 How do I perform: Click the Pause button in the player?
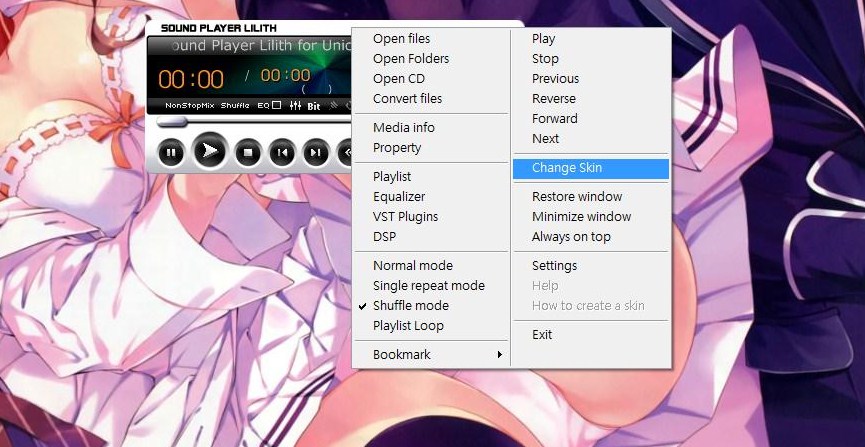click(x=171, y=152)
